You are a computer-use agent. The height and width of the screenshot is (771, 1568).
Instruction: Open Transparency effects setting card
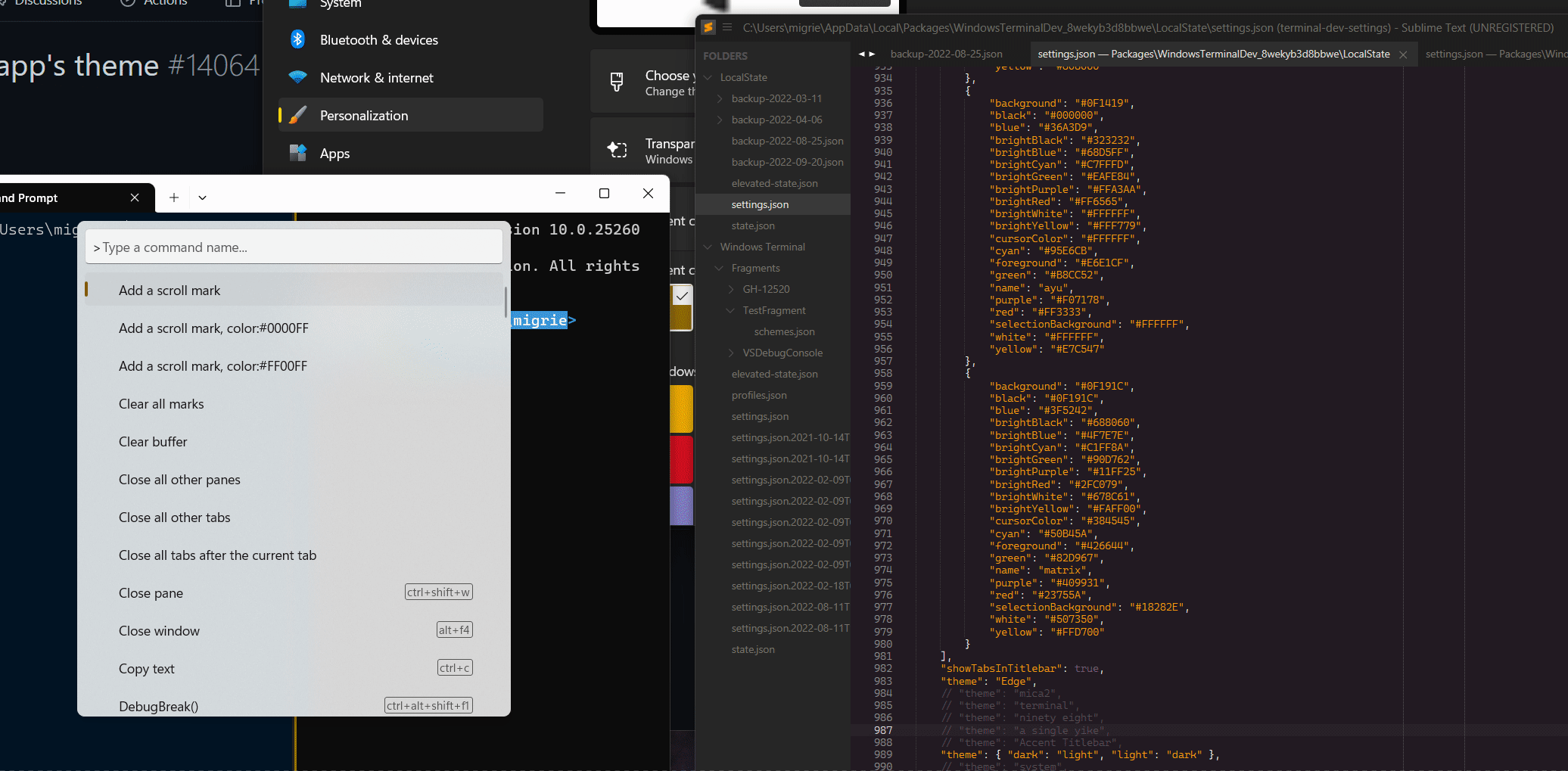[x=643, y=150]
